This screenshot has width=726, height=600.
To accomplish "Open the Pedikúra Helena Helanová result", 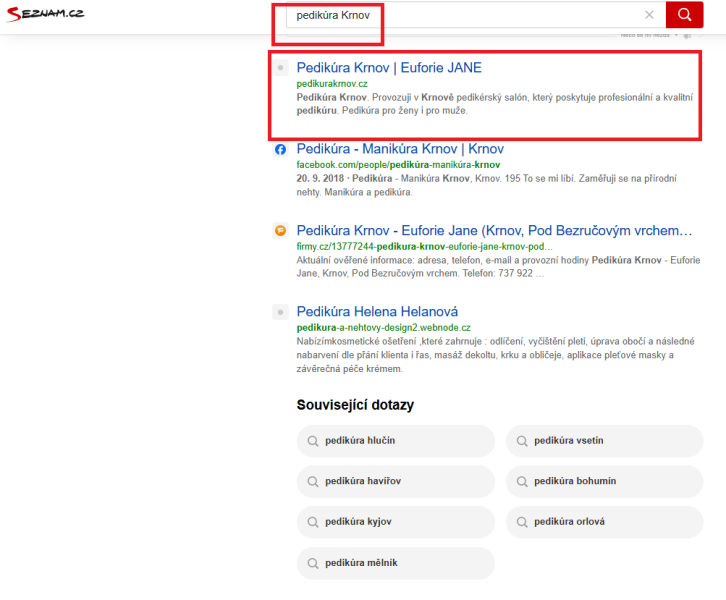I will click(377, 311).
